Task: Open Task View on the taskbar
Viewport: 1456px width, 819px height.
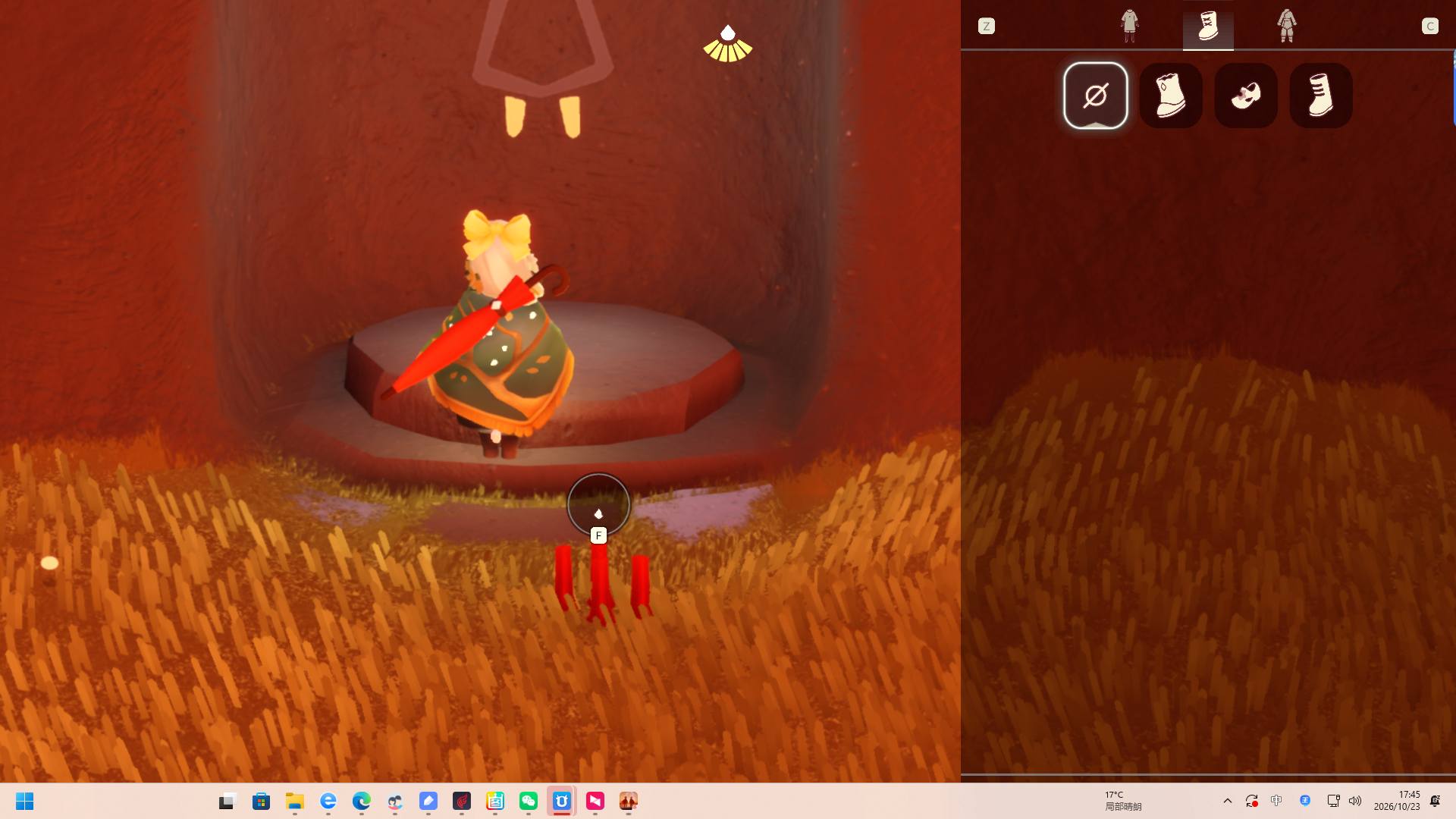Action: (227, 802)
